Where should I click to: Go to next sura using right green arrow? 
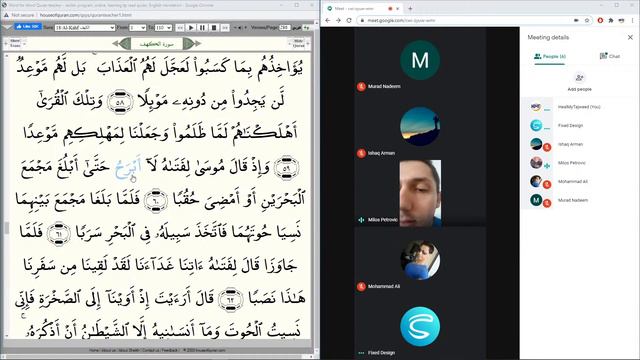coord(192,43)
